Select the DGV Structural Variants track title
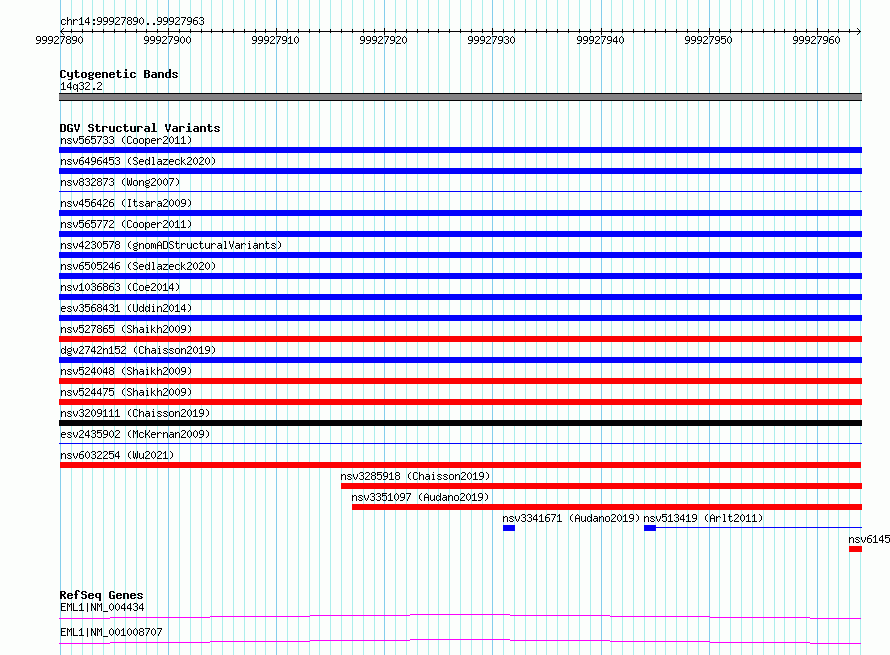890x655 pixels. pos(140,128)
